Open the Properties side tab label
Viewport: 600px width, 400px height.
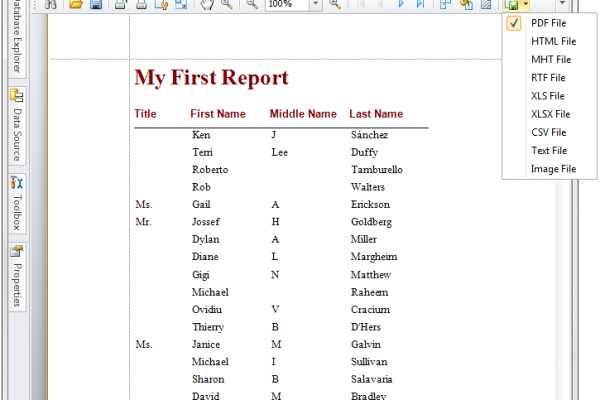[17, 285]
